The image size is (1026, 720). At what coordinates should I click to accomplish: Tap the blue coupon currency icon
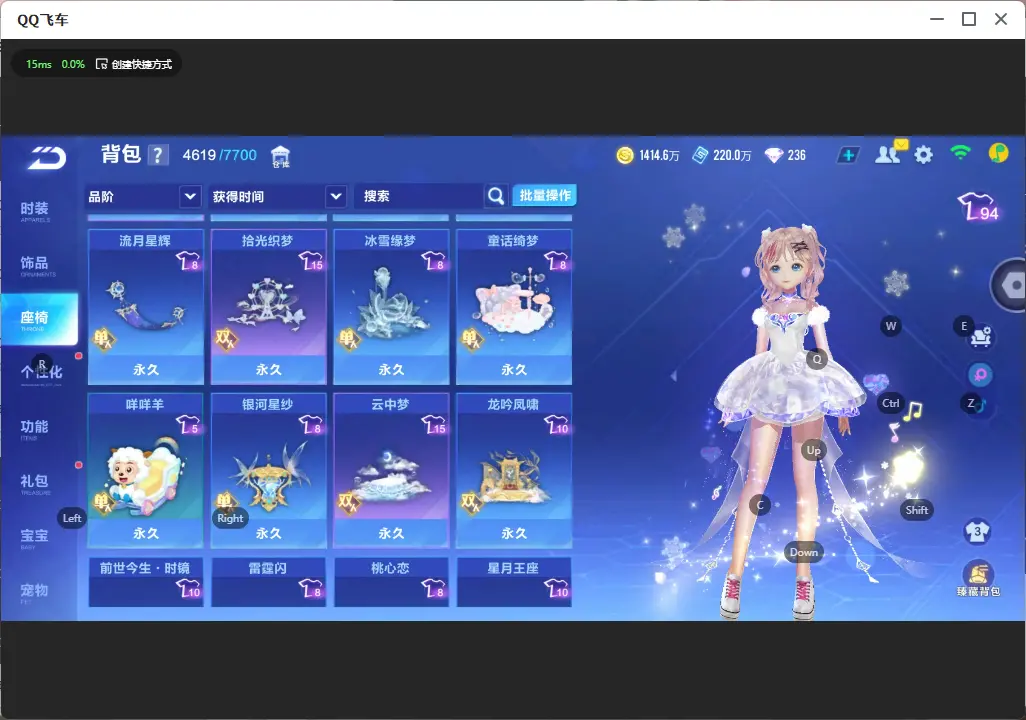pyautogui.click(x=699, y=155)
